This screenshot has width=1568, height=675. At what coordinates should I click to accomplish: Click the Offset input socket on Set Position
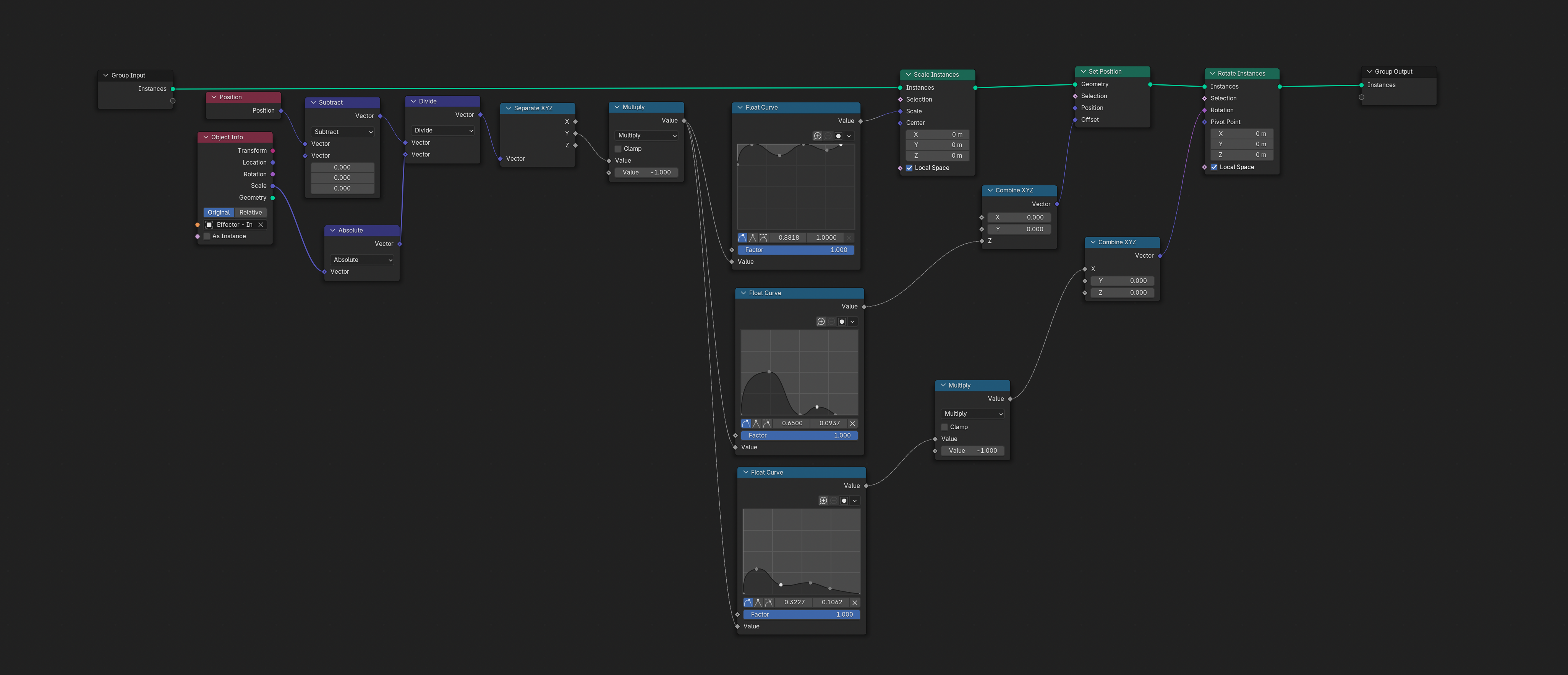(x=1075, y=120)
